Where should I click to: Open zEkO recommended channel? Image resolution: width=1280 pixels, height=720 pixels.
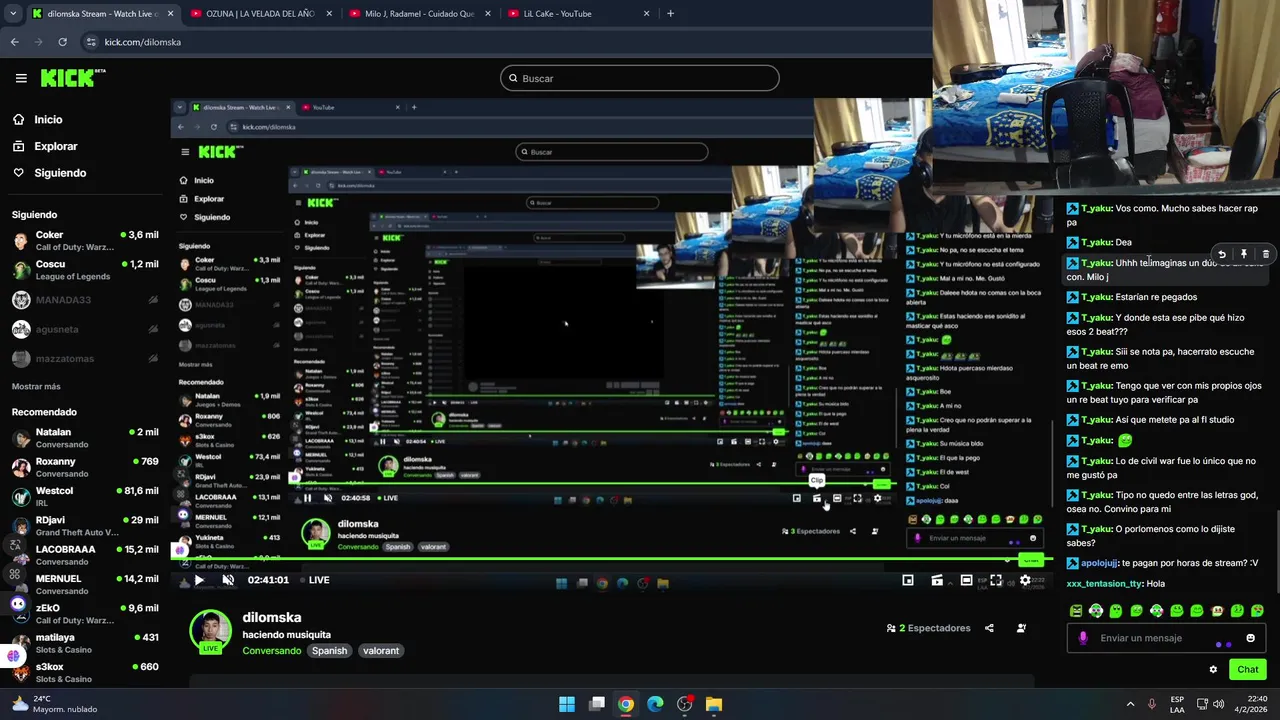85,613
